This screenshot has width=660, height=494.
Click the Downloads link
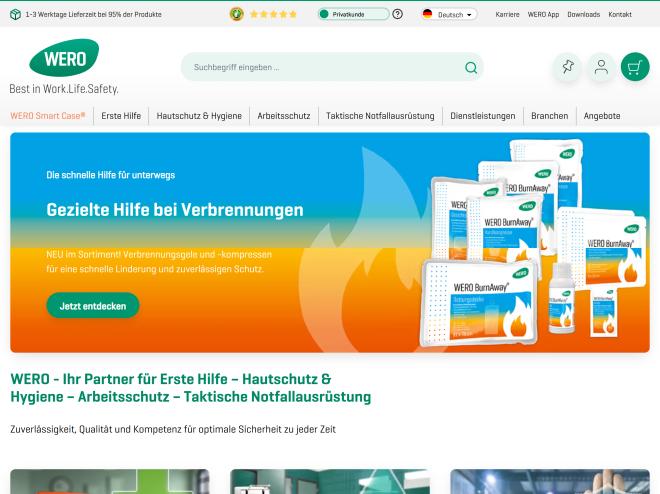583,14
